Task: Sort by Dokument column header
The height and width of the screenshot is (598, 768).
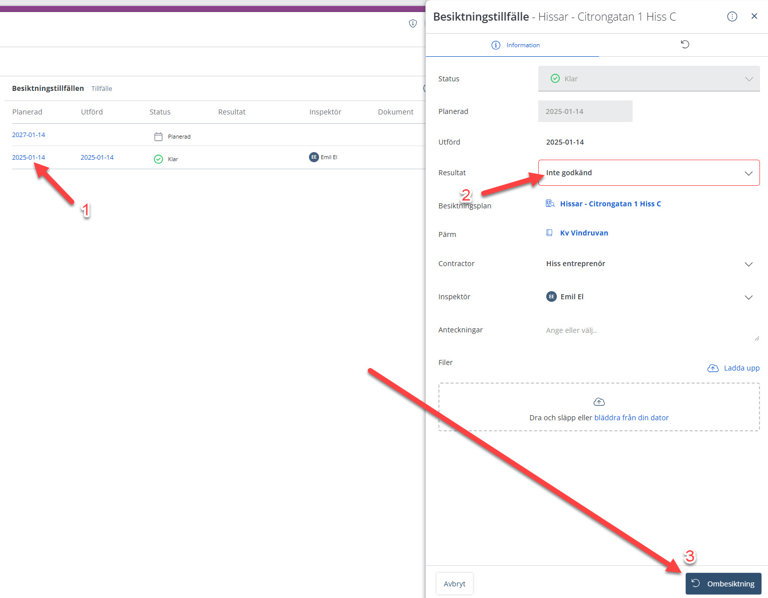Action: [x=395, y=112]
